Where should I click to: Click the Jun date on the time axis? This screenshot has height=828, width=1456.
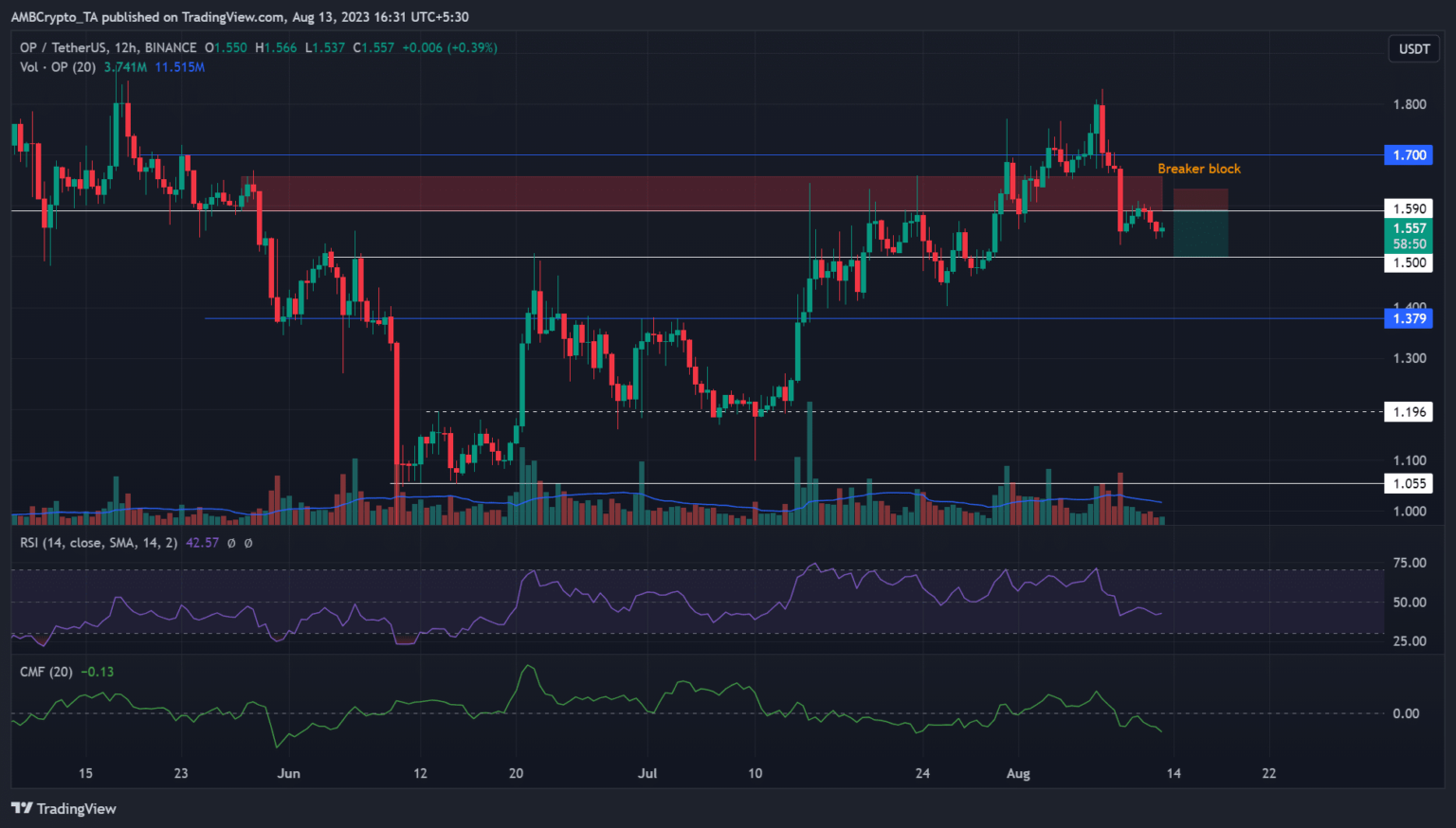[288, 774]
